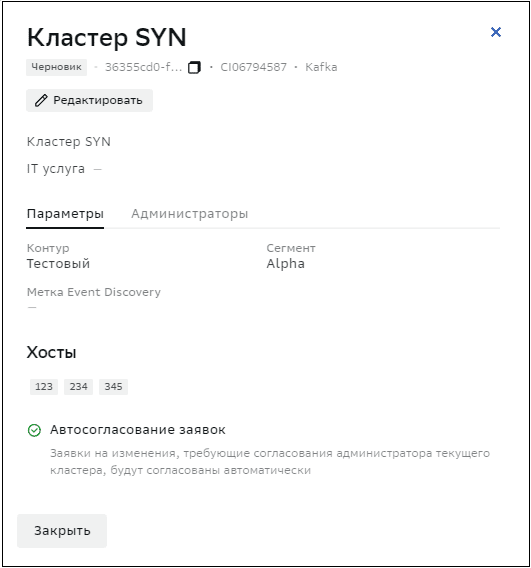The width and height of the screenshot is (531, 568).
Task: Click the CI06794587 identifier
Action: (x=254, y=67)
